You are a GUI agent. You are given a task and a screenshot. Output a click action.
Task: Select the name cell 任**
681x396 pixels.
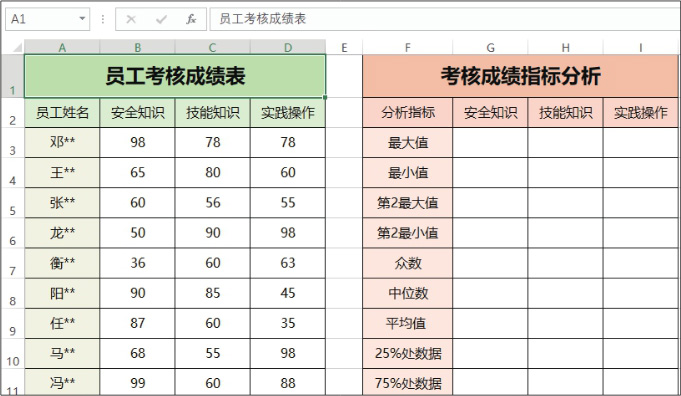(x=62, y=323)
